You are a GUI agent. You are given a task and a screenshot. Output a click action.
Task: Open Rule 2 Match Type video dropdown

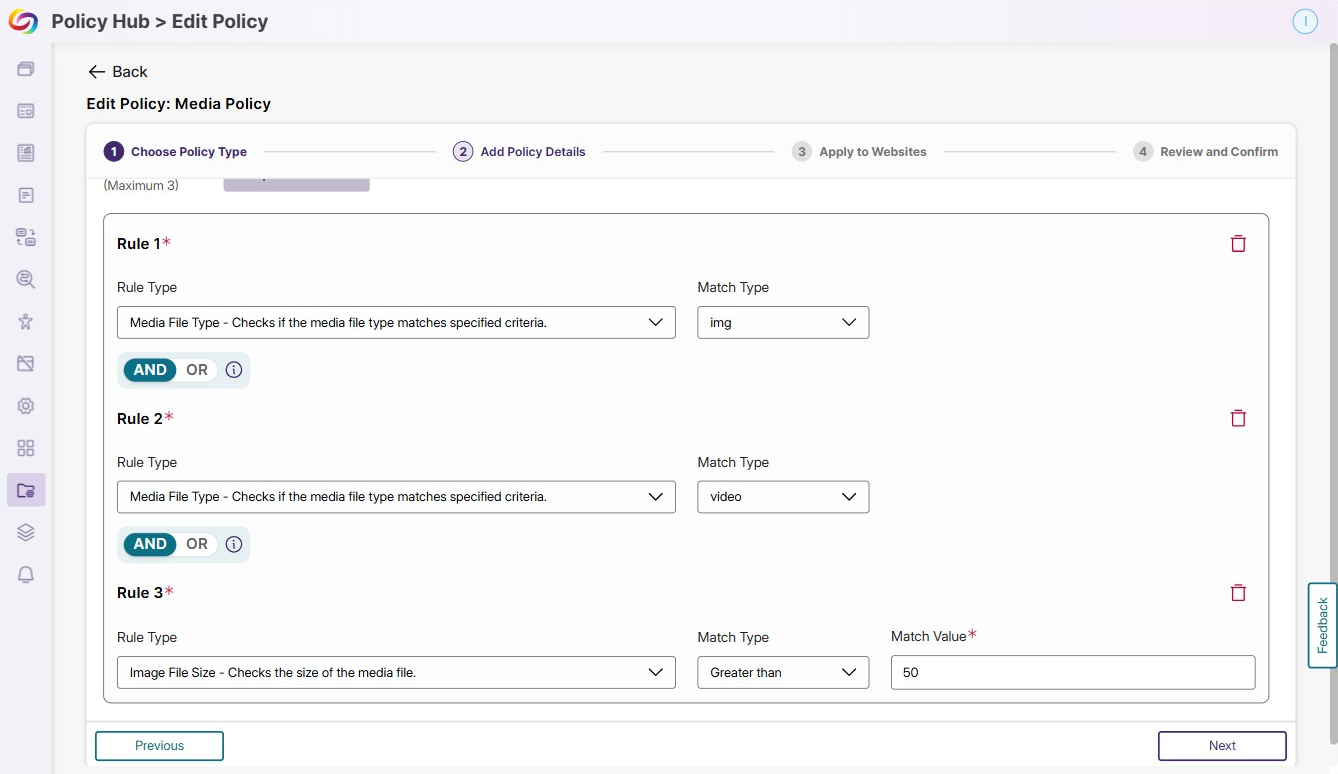pos(783,497)
